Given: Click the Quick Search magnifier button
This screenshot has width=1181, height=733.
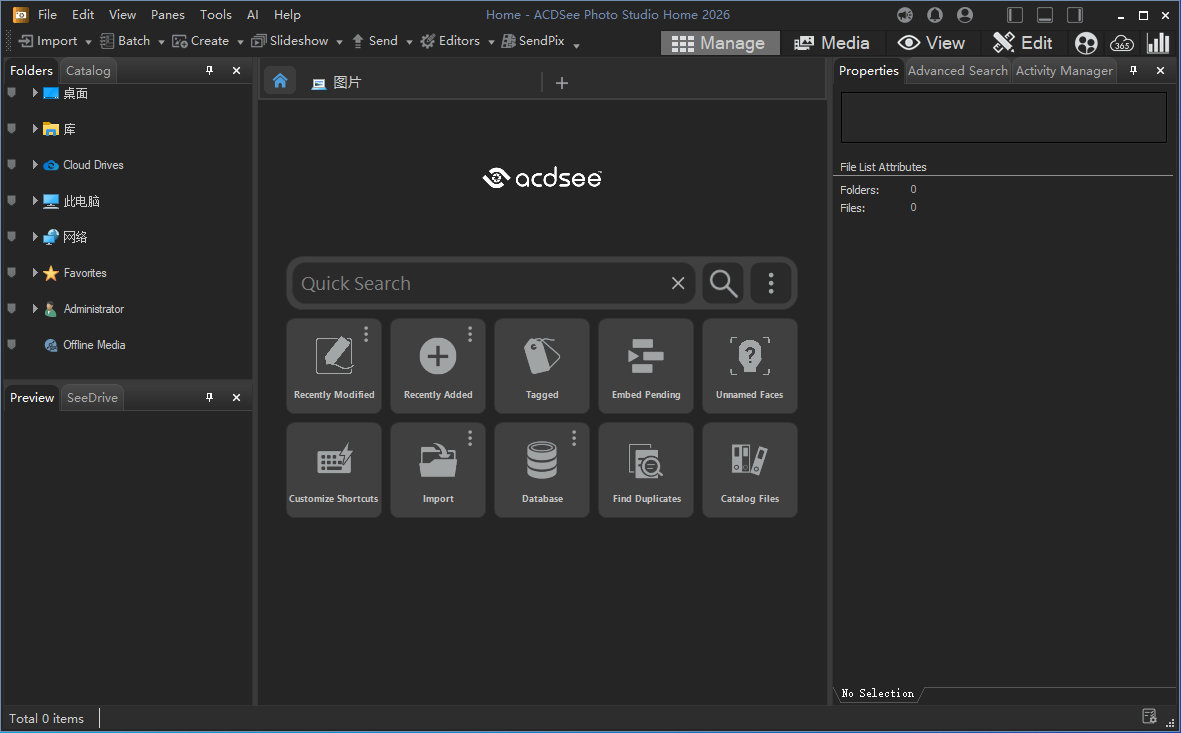Looking at the screenshot, I should [723, 284].
